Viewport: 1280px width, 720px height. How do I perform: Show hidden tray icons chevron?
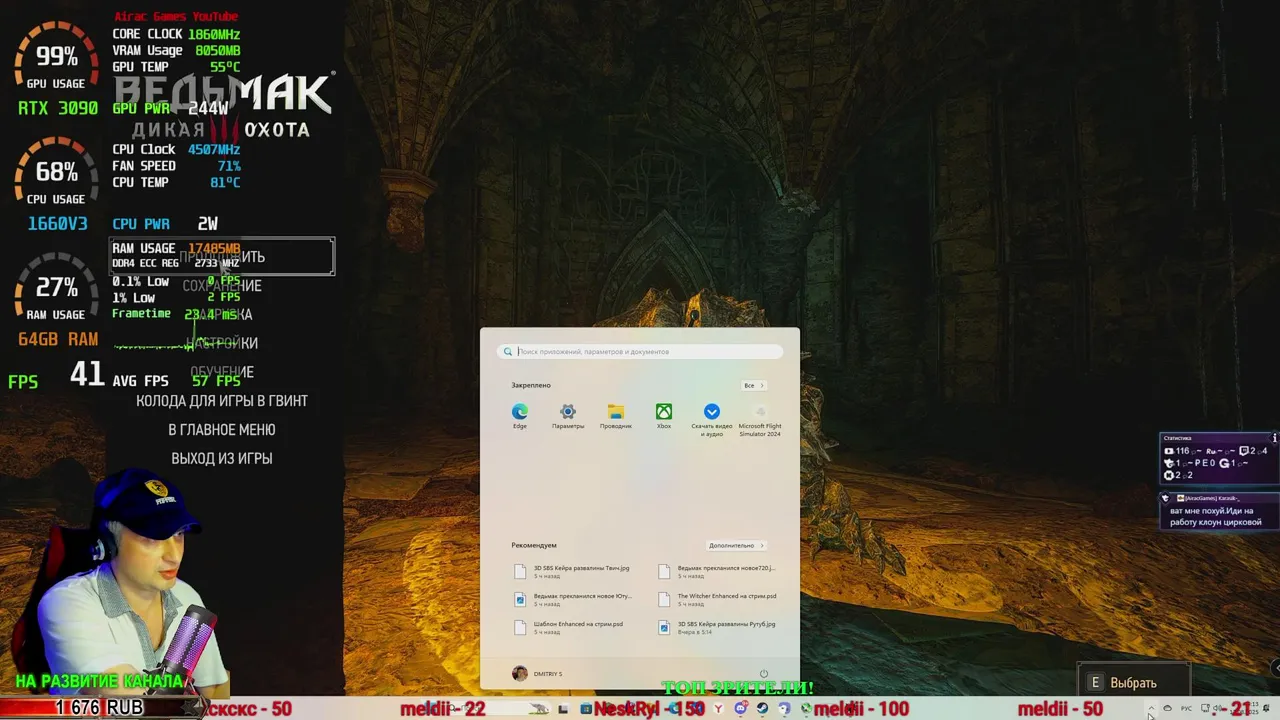[x=1150, y=708]
